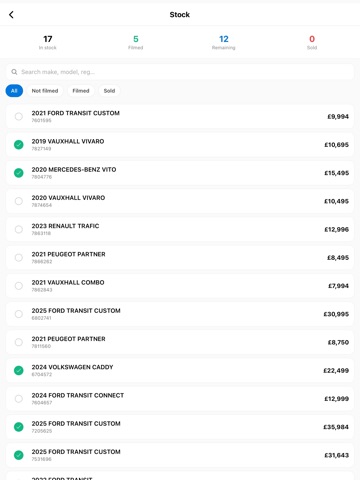Image resolution: width=360 pixels, height=480 pixels.
Task: Click the £12,999 price
Action: pyautogui.click(x=337, y=399)
